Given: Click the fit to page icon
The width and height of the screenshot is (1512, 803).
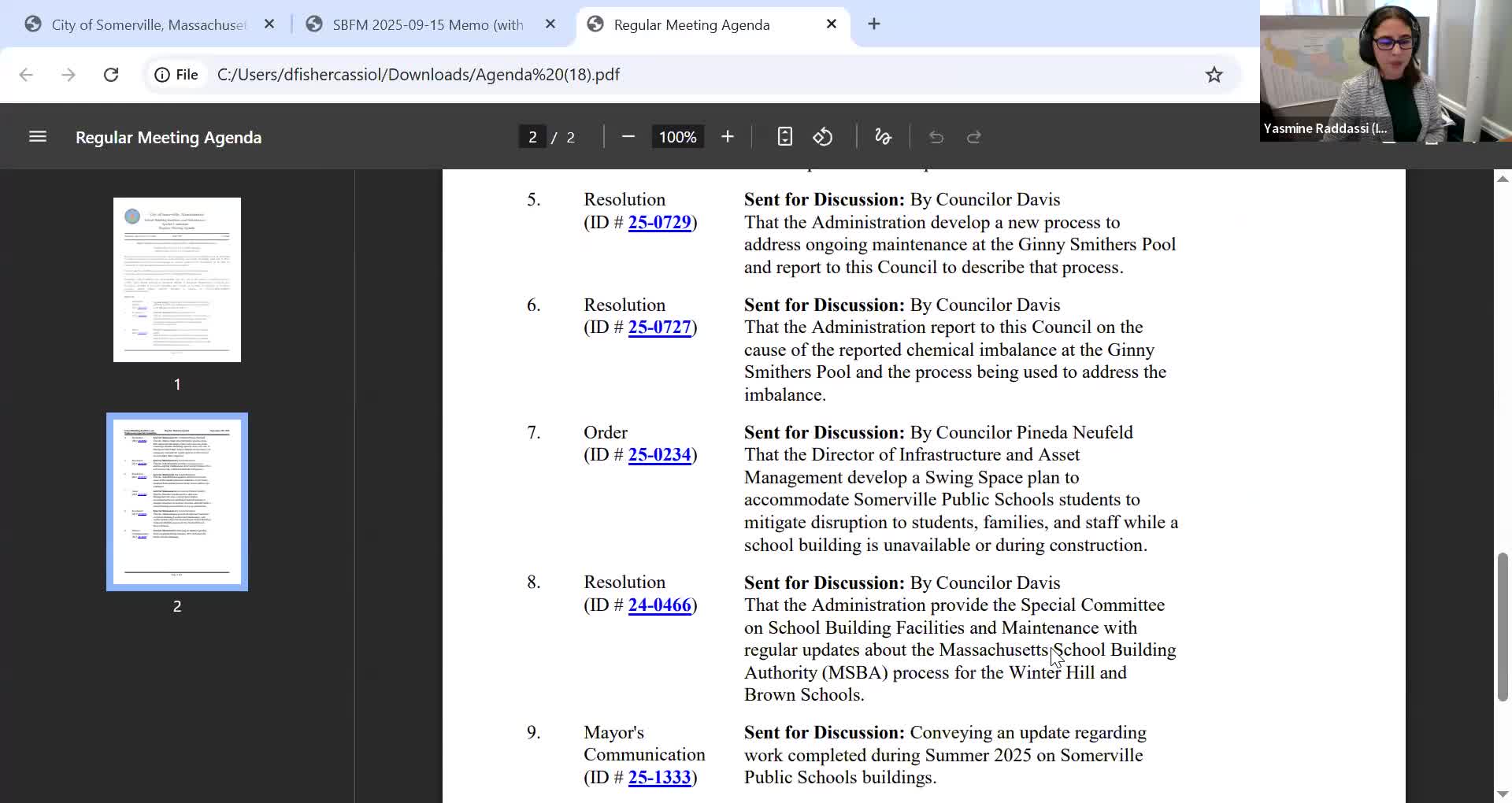Looking at the screenshot, I should 784,137.
